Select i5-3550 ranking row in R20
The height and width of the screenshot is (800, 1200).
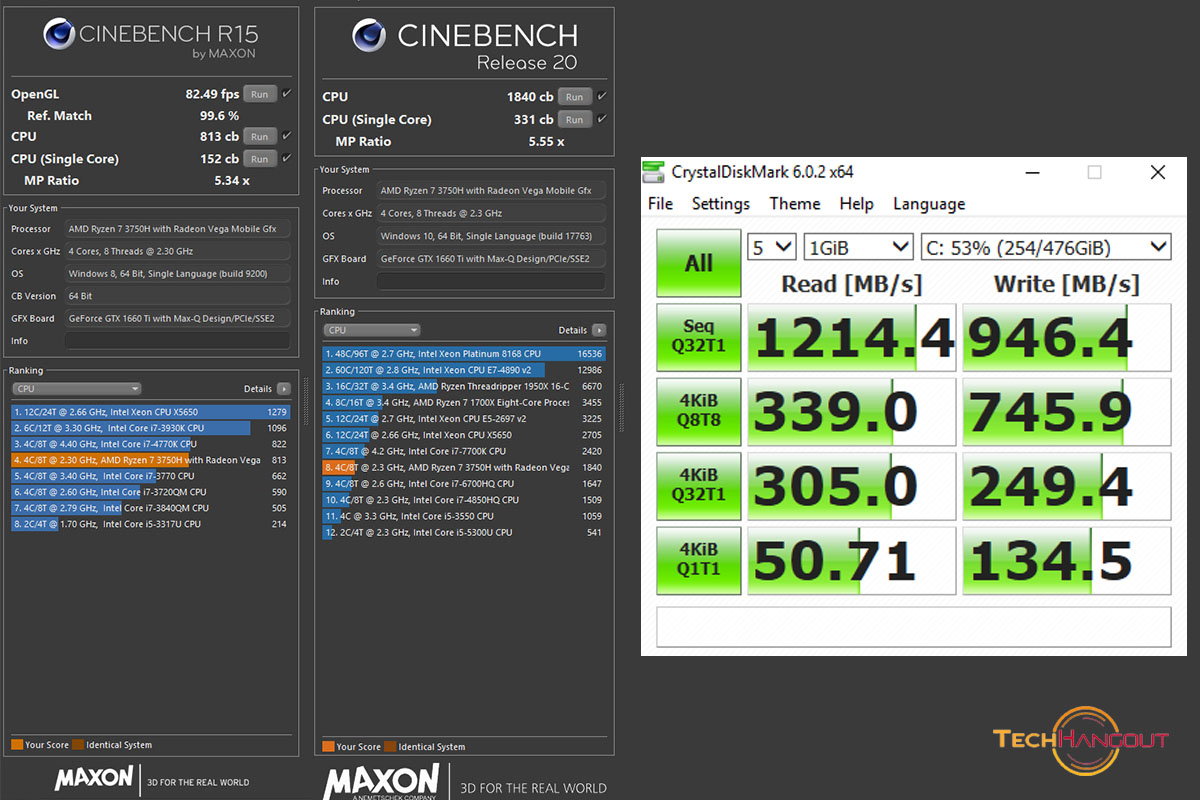pos(464,516)
